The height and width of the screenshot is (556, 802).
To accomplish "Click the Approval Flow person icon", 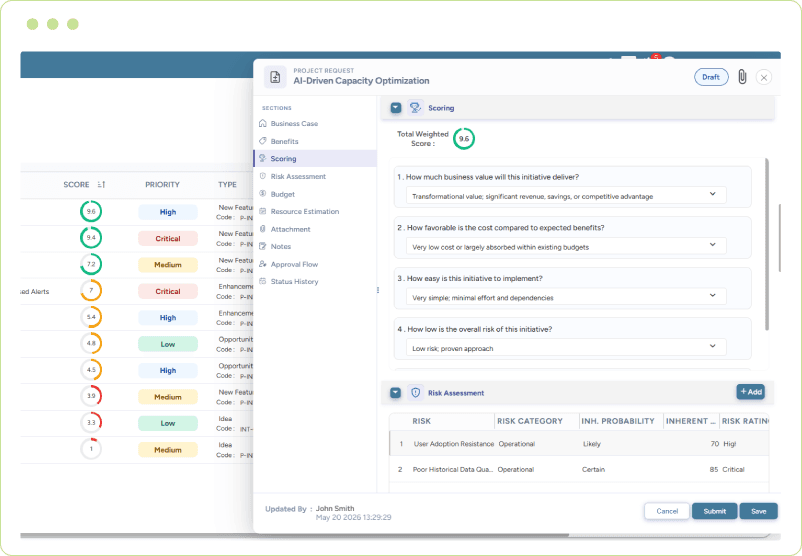I will click(x=263, y=264).
